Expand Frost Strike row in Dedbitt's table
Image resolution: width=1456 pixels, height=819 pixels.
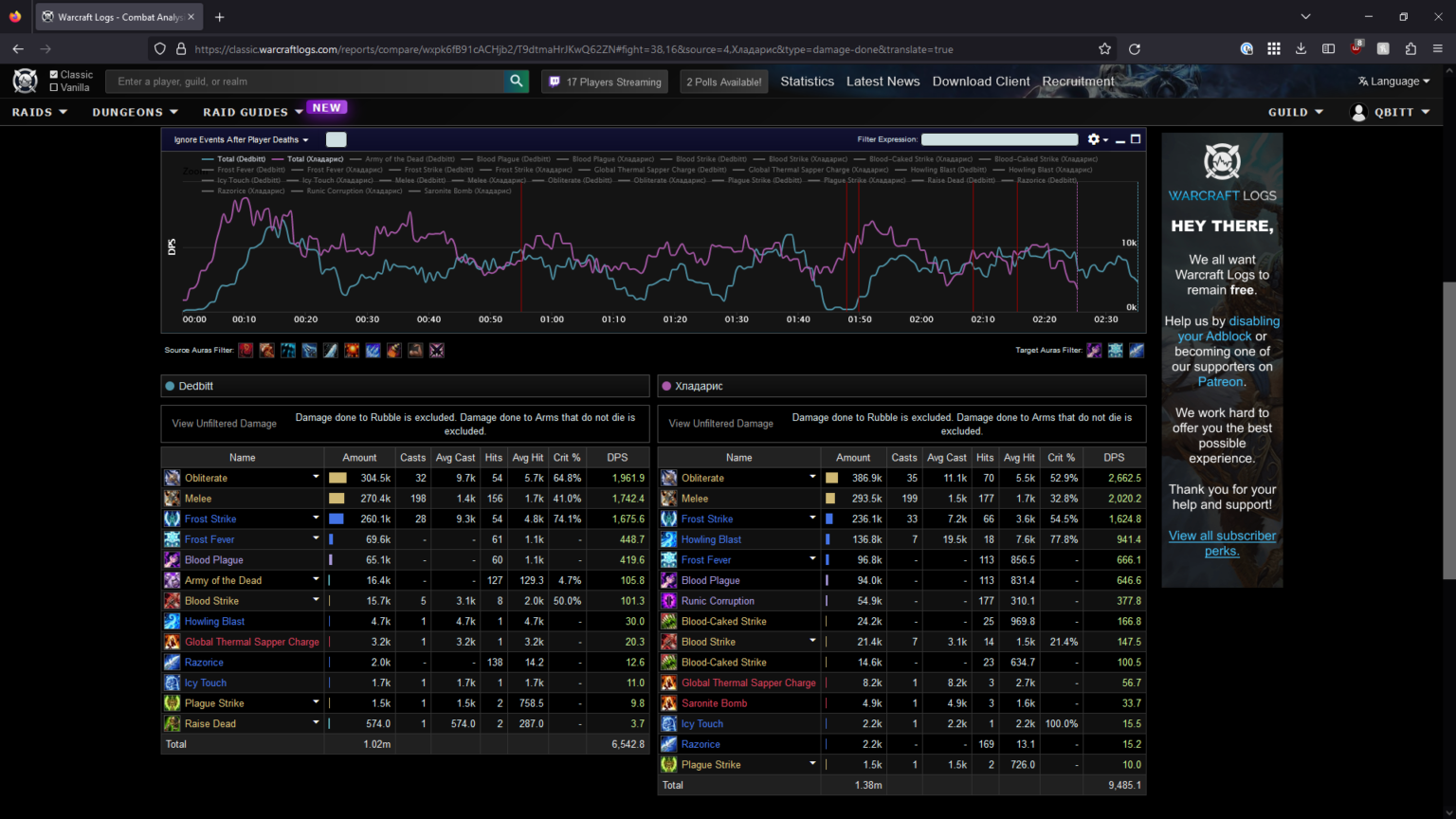pos(316,519)
